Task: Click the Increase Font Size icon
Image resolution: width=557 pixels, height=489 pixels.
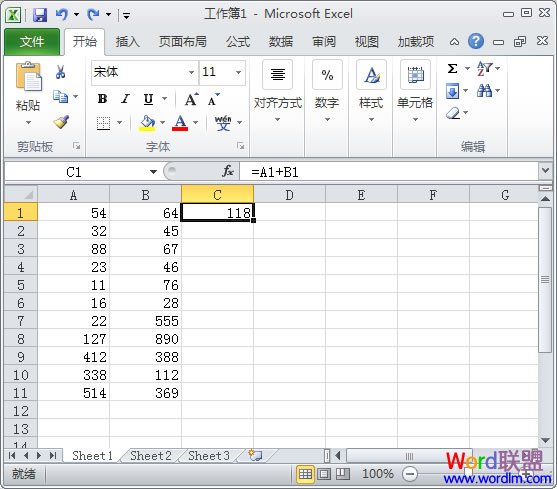Action: 191,99
